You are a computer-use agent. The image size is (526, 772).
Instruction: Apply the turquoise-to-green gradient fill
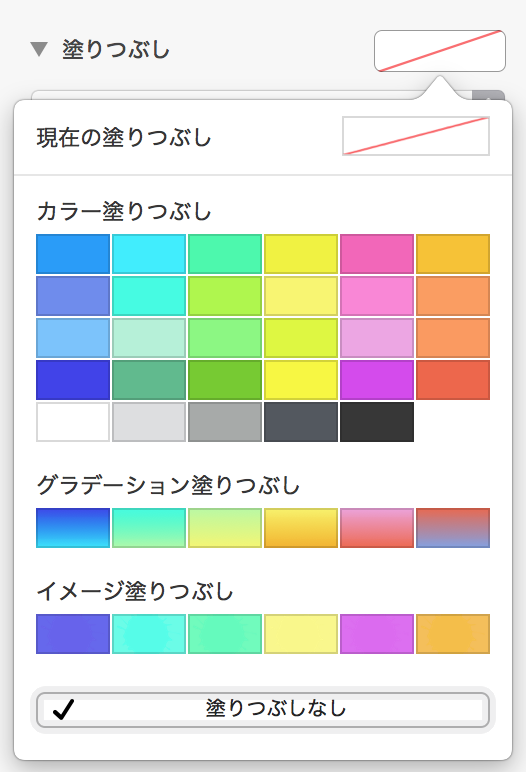click(149, 528)
